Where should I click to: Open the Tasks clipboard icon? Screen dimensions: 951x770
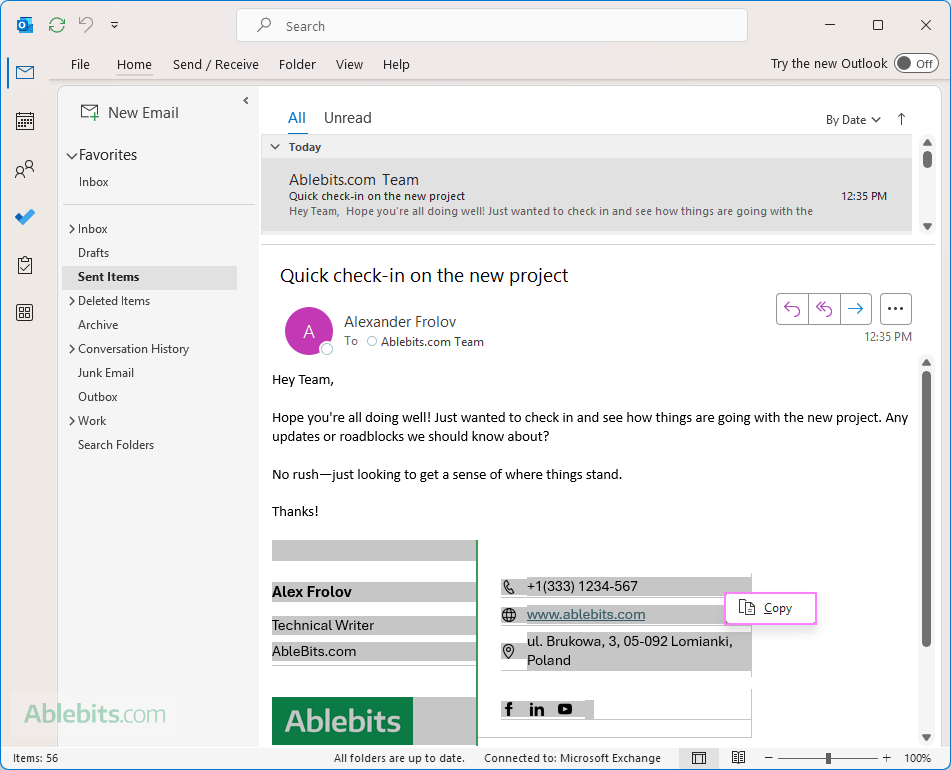[25, 265]
